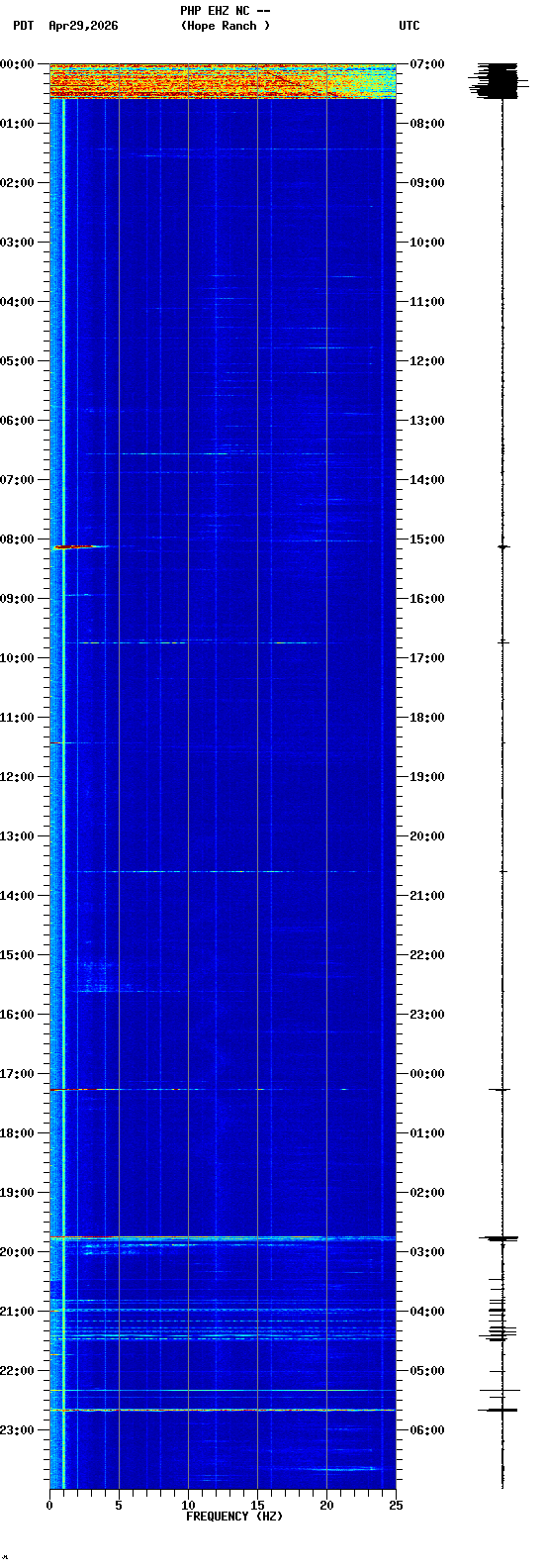Click the UTC axis '02:00' time label
Viewport: 546px width, 1568px height.
427,1193
